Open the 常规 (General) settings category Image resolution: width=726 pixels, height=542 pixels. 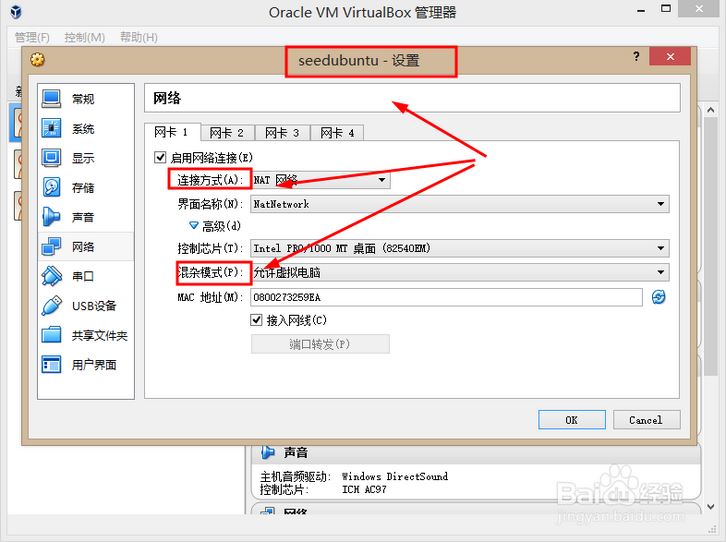tap(86, 99)
